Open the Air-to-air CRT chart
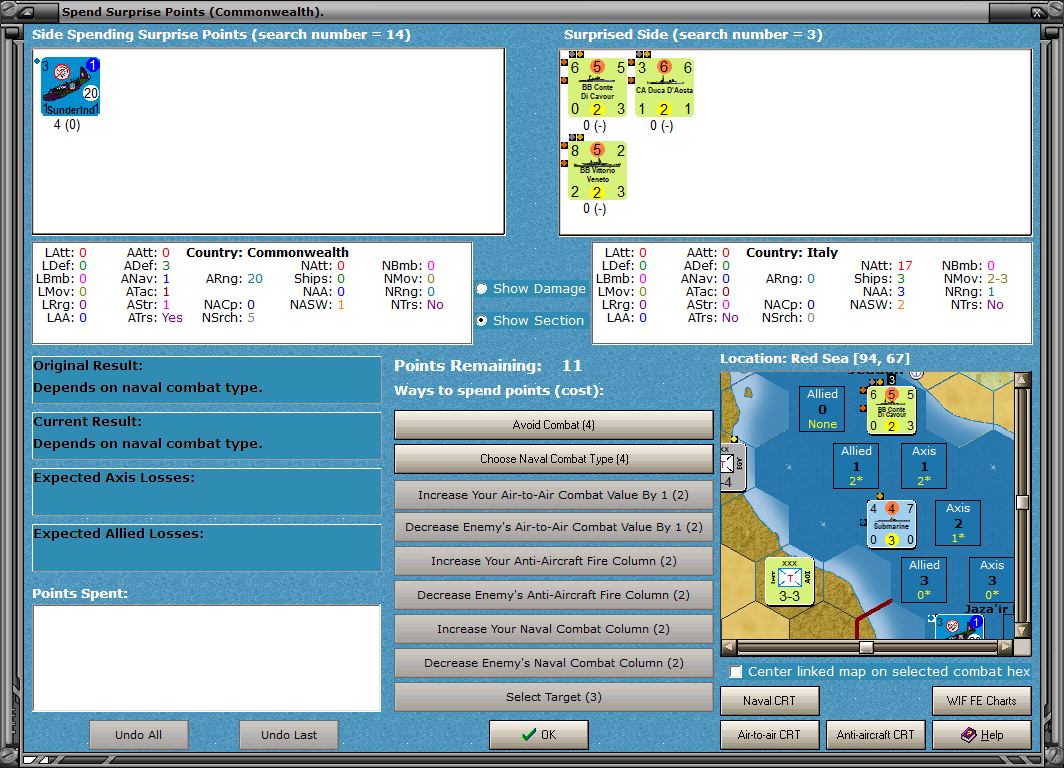This screenshot has width=1064, height=768. click(x=770, y=735)
